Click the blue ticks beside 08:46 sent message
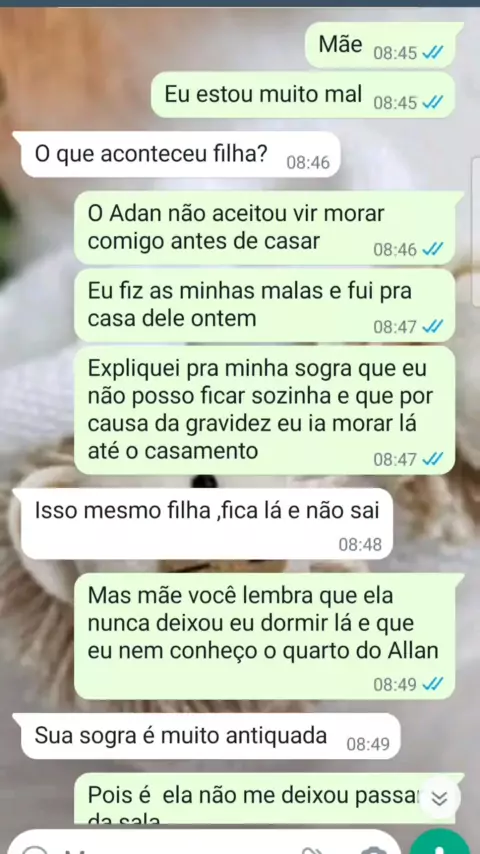This screenshot has width=480, height=854. [x=433, y=249]
